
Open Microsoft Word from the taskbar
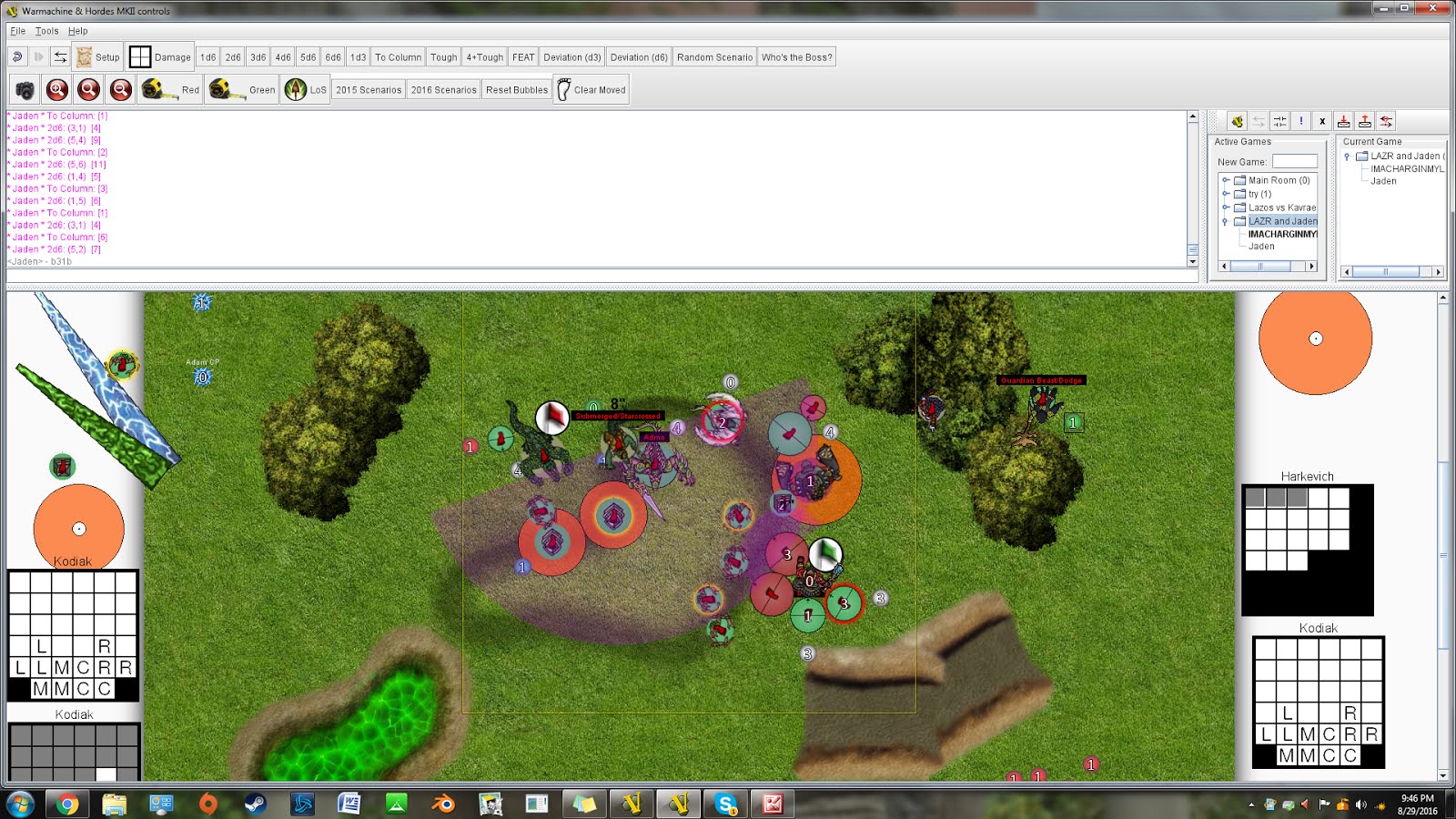349,804
